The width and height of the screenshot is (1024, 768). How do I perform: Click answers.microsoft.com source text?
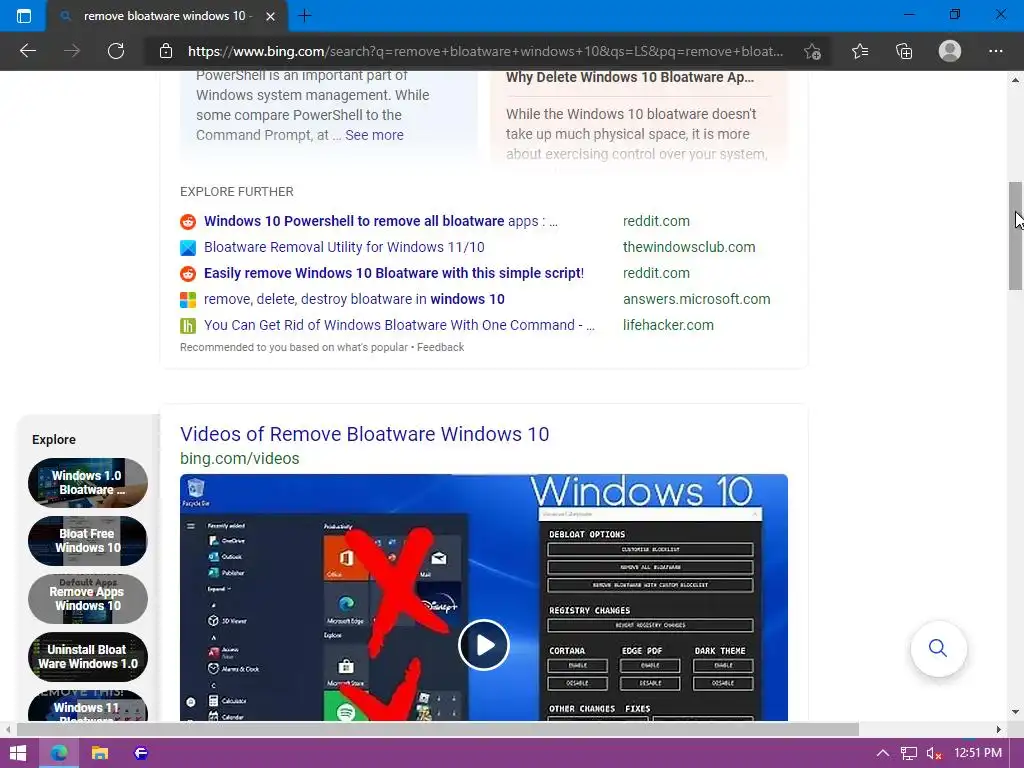697,299
